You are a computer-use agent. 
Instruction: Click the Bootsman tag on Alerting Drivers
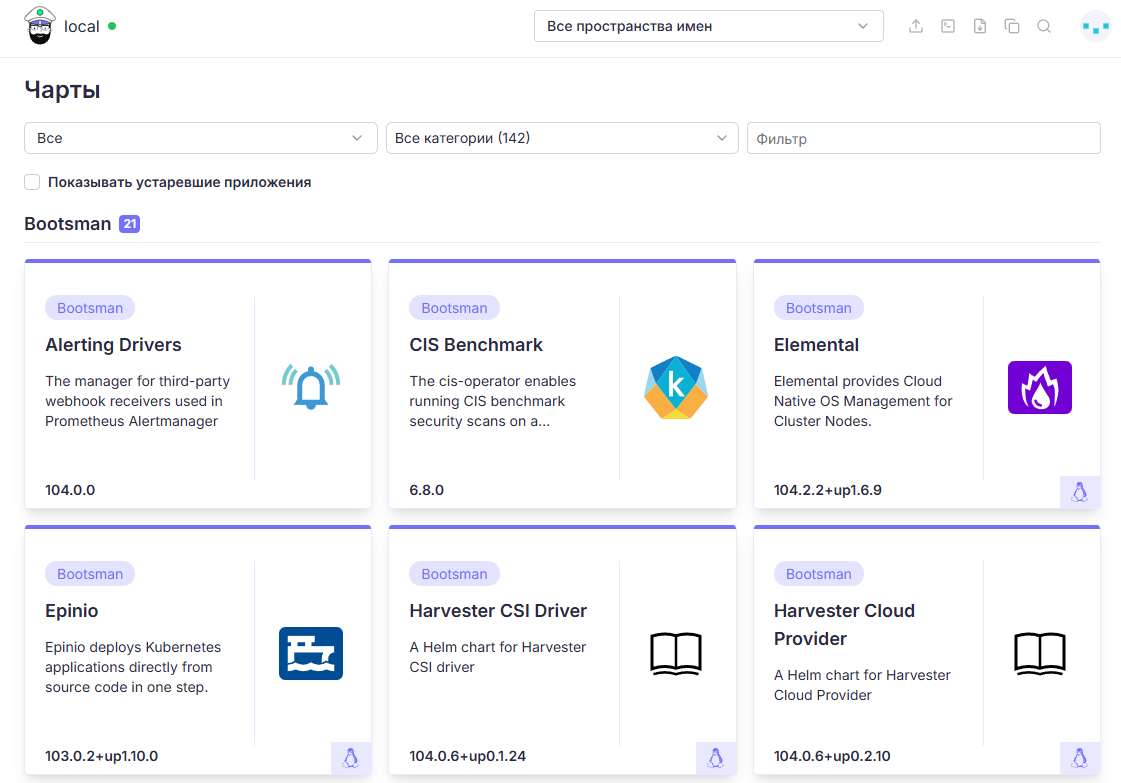point(90,307)
